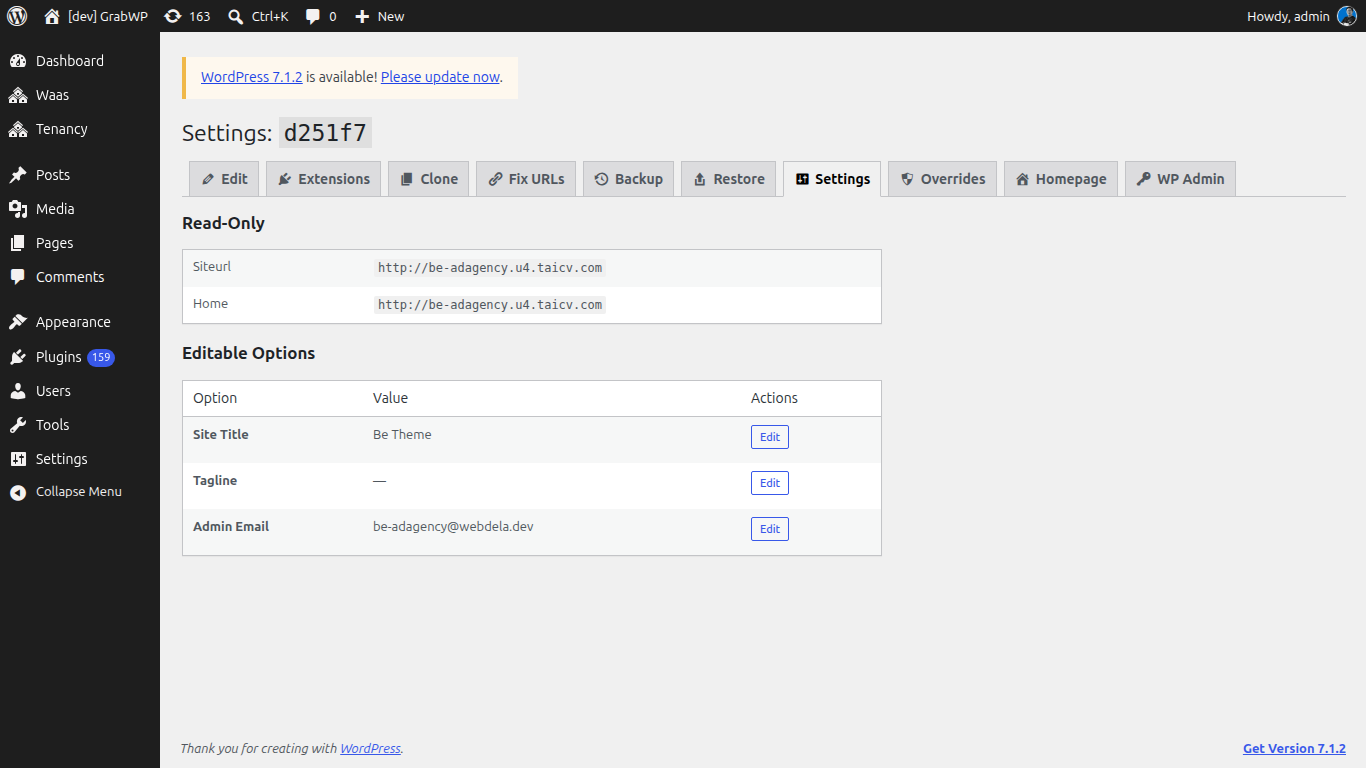Screen dimensions: 1366x768
Task: Edit the Tagline option
Action: click(x=770, y=483)
